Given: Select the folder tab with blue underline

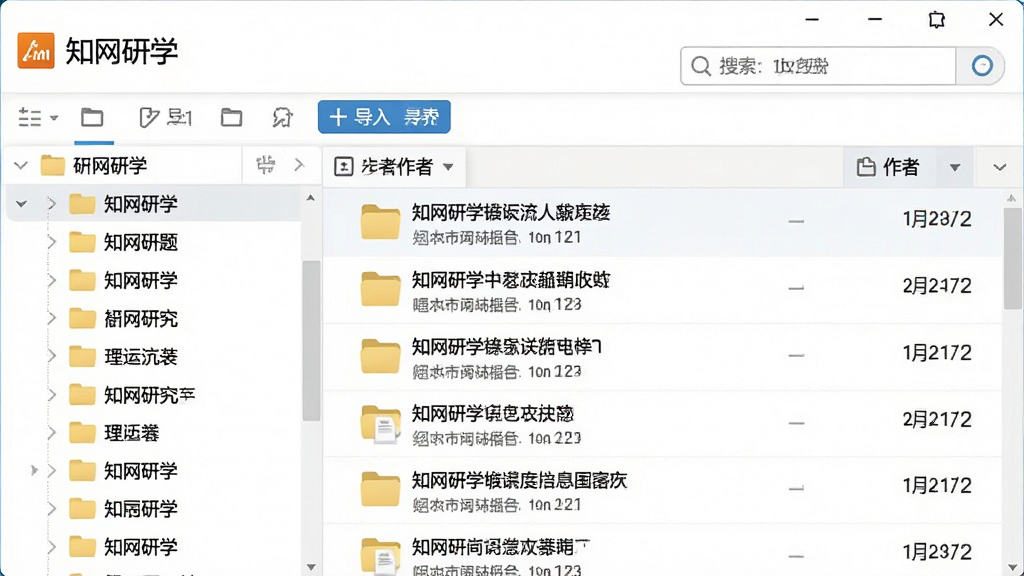Looking at the screenshot, I should 92,118.
